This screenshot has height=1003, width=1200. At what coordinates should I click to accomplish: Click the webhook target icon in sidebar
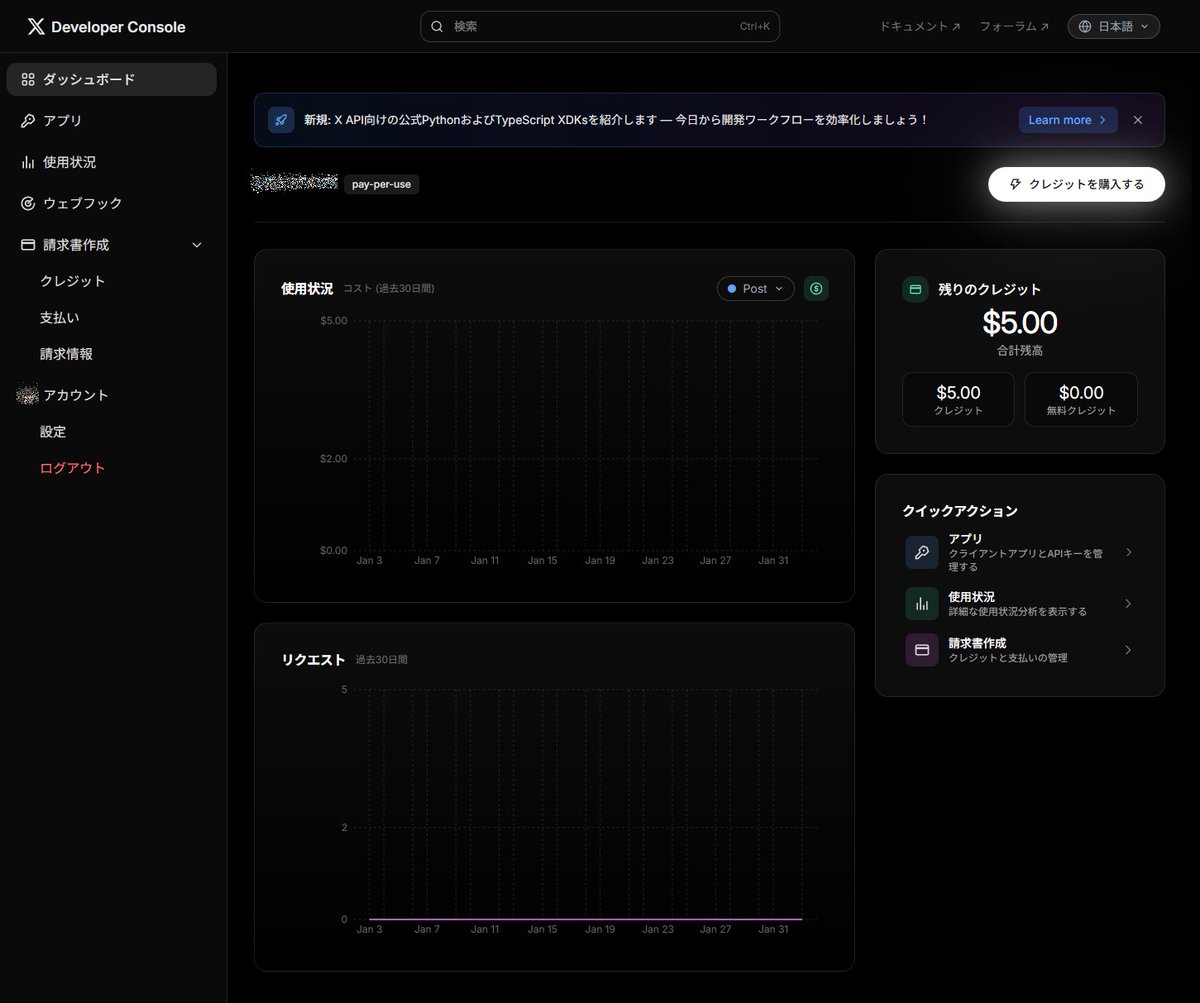pos(28,203)
